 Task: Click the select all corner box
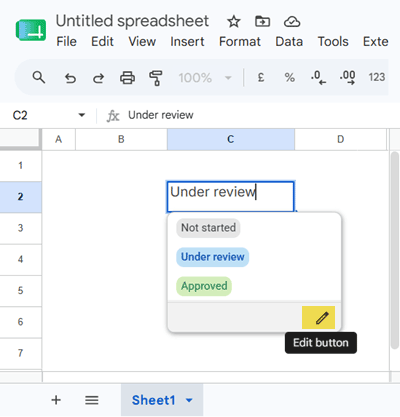pos(21,139)
